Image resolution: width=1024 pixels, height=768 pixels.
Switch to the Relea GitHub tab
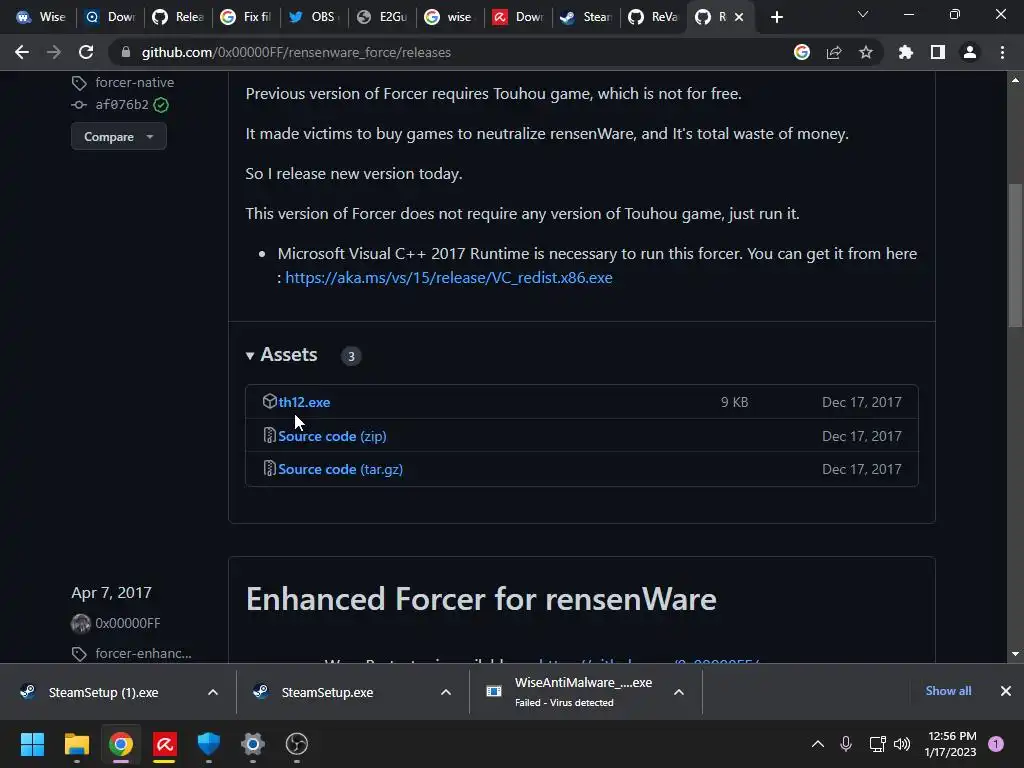pos(178,17)
